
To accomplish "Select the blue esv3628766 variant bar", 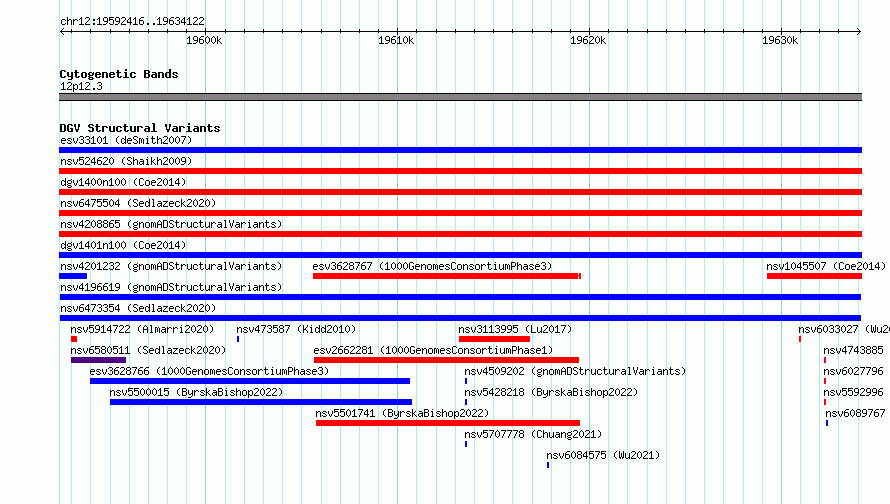I will [x=250, y=381].
